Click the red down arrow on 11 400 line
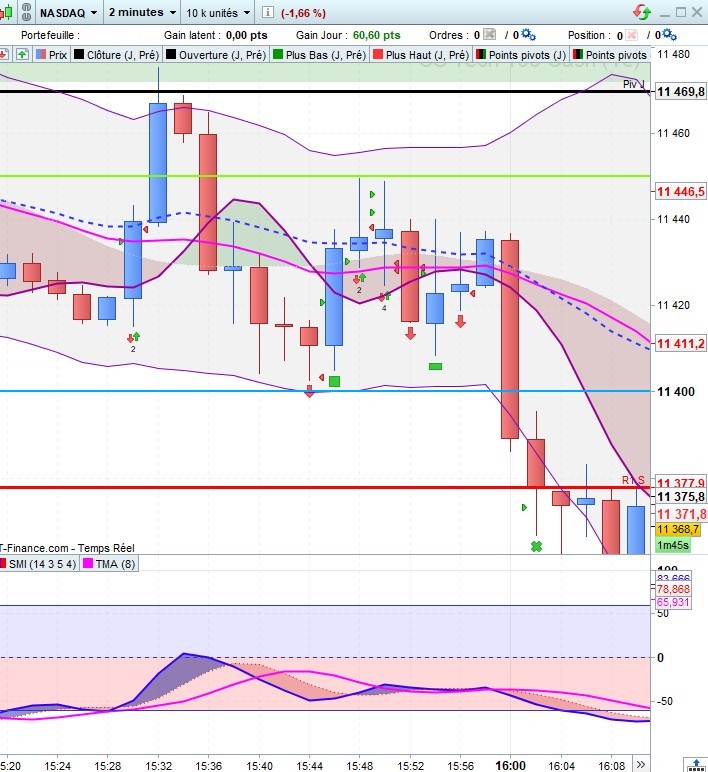Image resolution: width=708 pixels, height=772 pixels. tap(309, 392)
